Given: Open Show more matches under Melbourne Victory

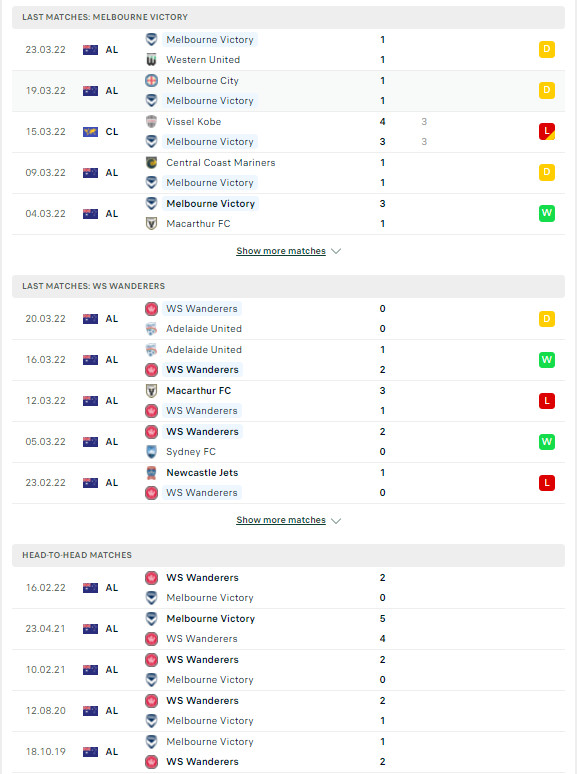Looking at the screenshot, I should click(x=281, y=251).
